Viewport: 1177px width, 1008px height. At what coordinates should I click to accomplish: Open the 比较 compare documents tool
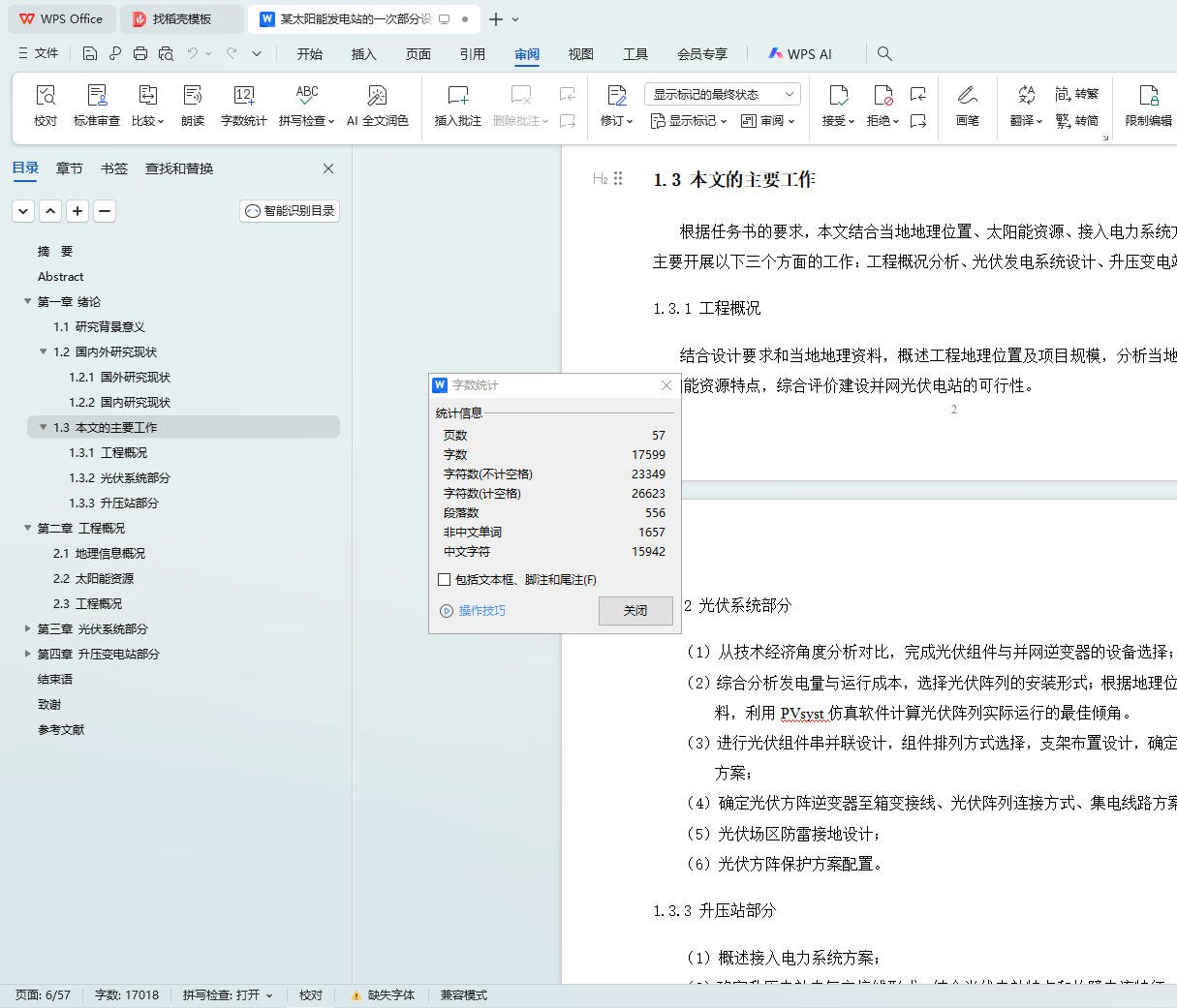pyautogui.click(x=147, y=105)
